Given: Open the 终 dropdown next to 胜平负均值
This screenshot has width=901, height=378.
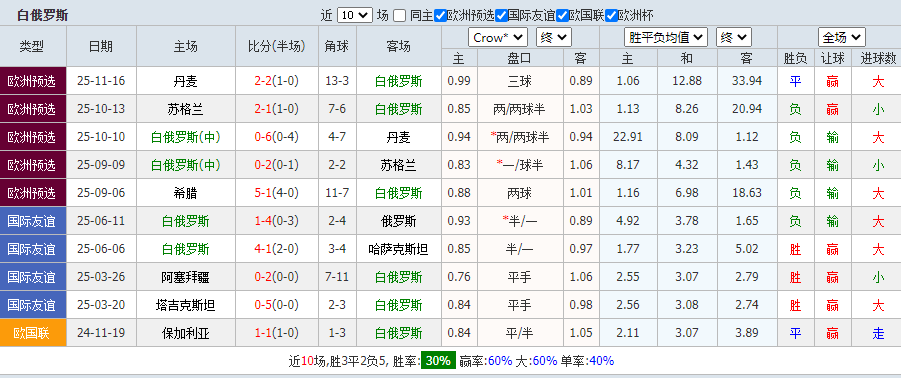Looking at the screenshot, I should [734, 38].
